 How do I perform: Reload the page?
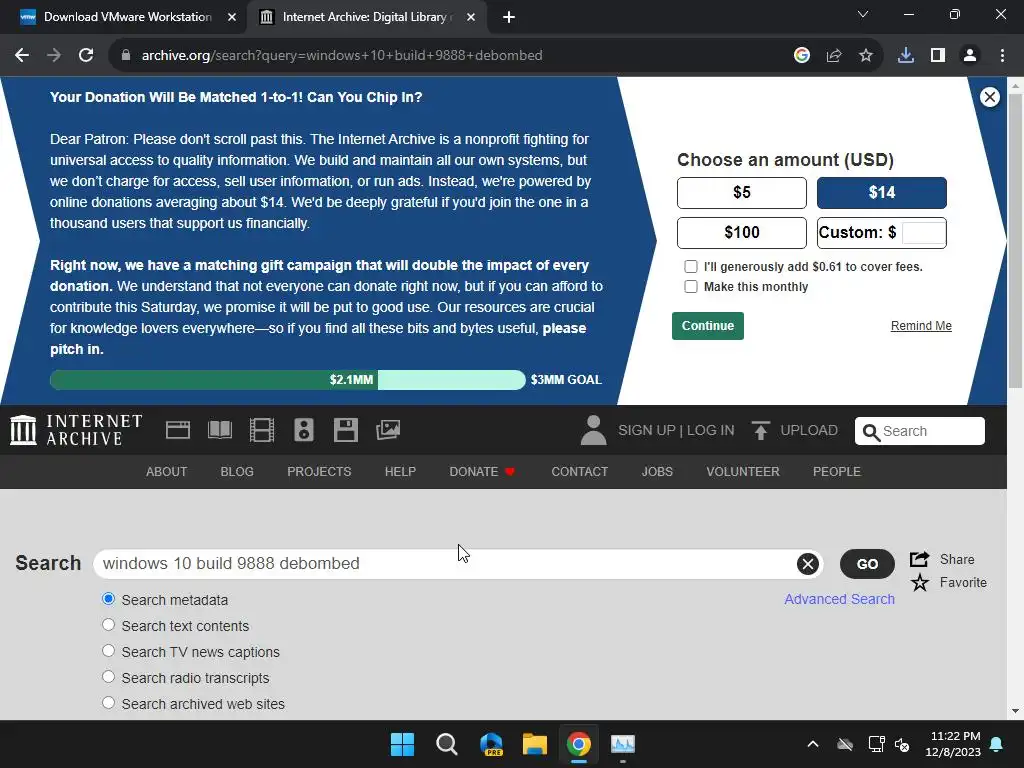(x=86, y=56)
